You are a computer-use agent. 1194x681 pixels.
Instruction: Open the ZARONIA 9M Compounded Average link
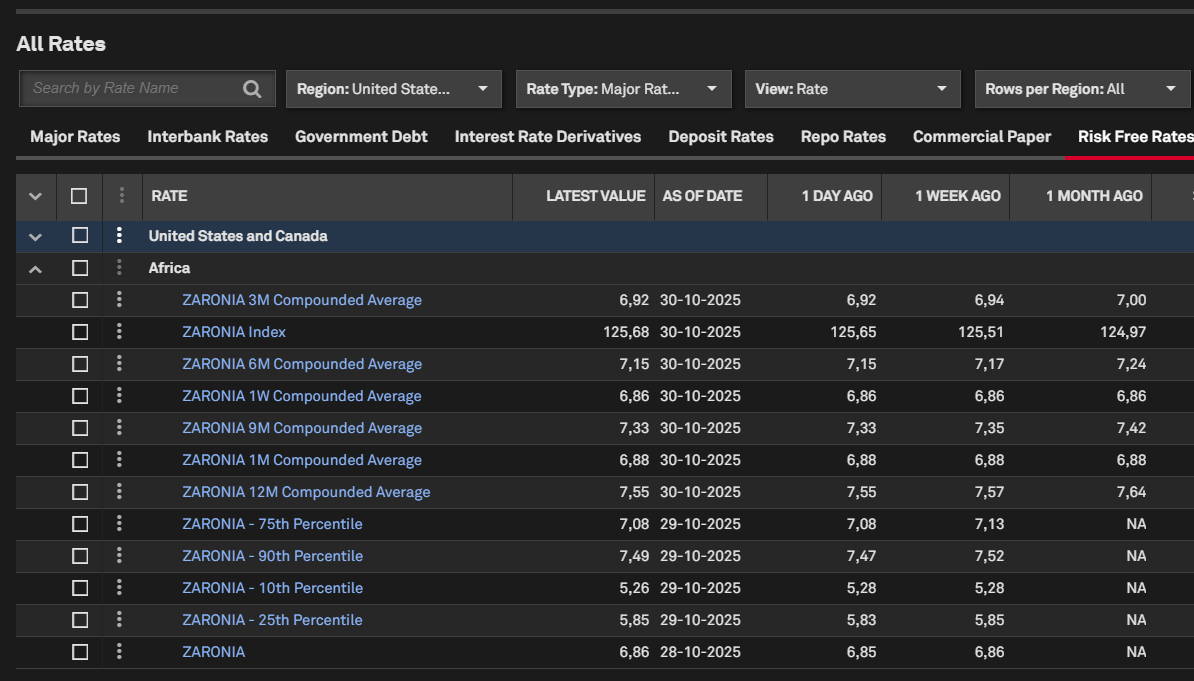pyautogui.click(x=302, y=428)
